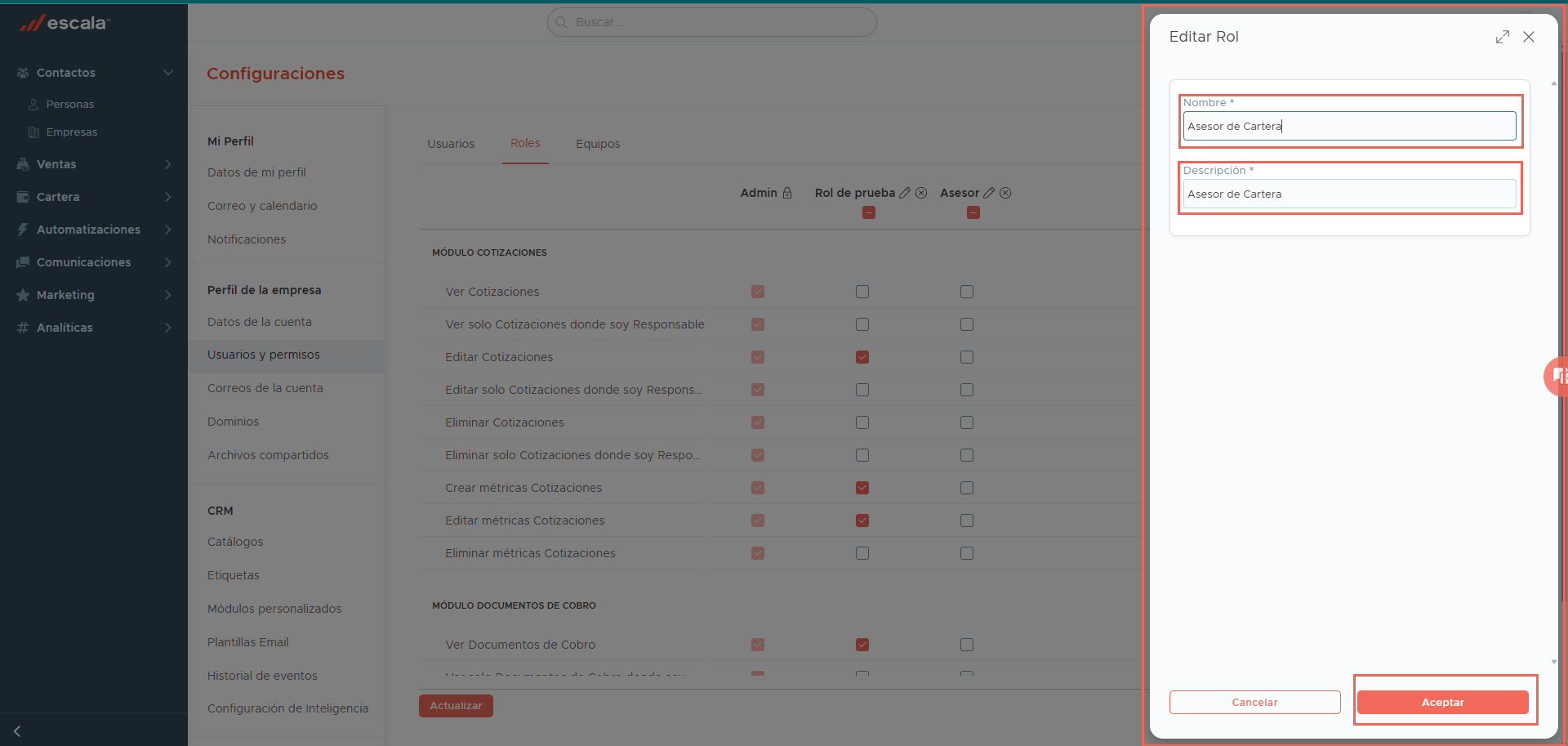Collapse the Contactos menu chevron

[168, 73]
